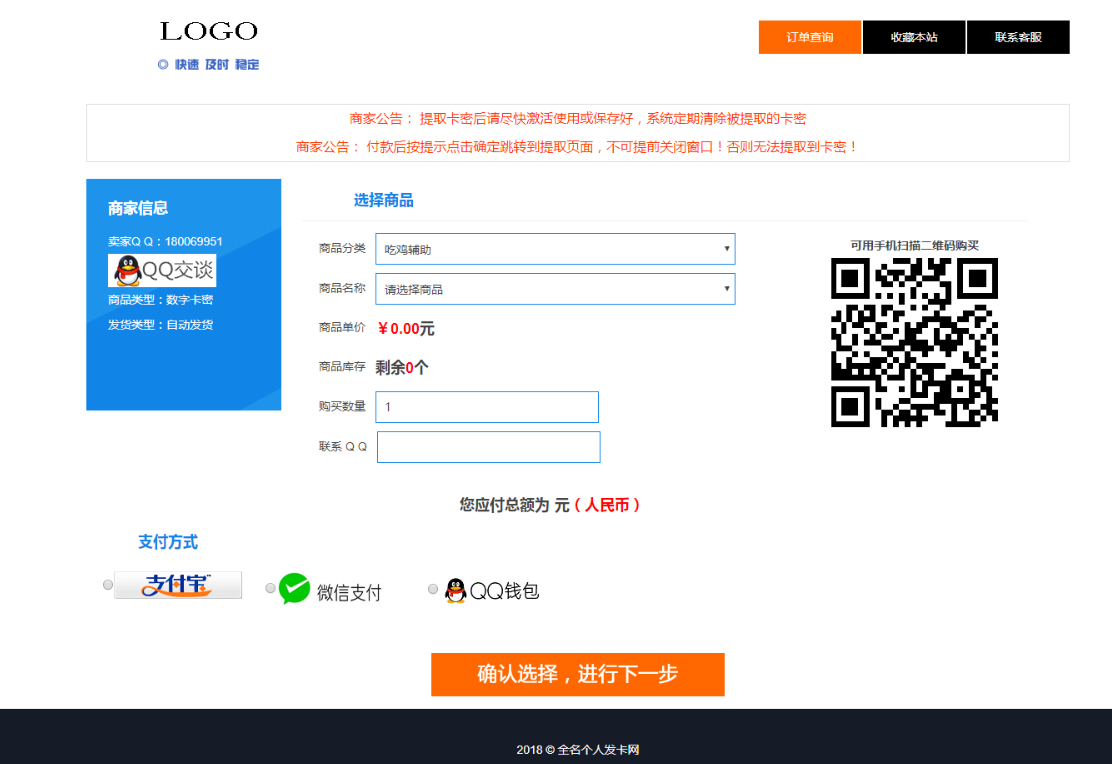
Task: Click the 商品类型：数字卡密 text
Action: click(160, 300)
